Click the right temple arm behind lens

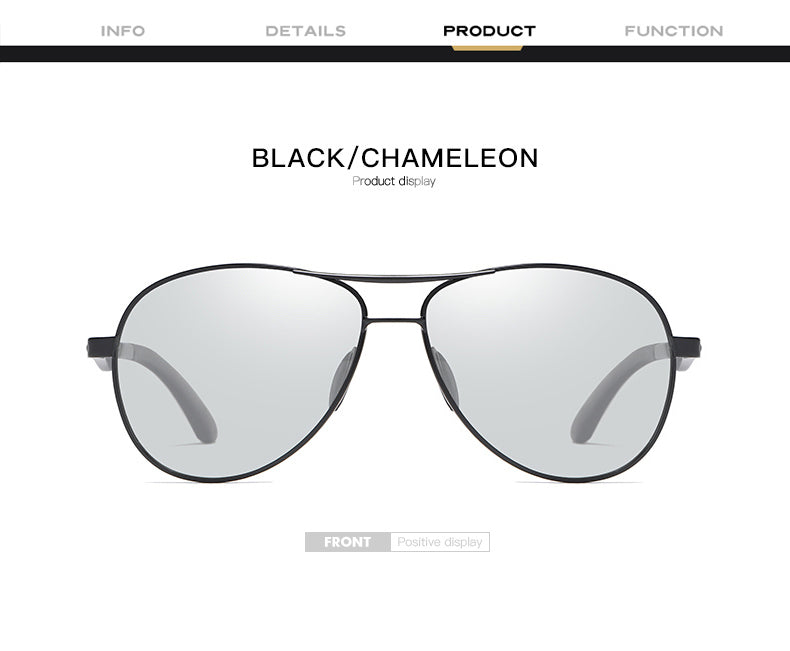(x=617, y=390)
